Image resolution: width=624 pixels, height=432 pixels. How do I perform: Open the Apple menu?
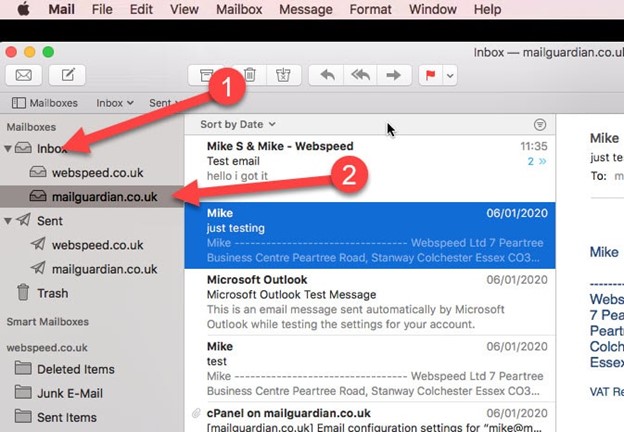tap(23, 9)
